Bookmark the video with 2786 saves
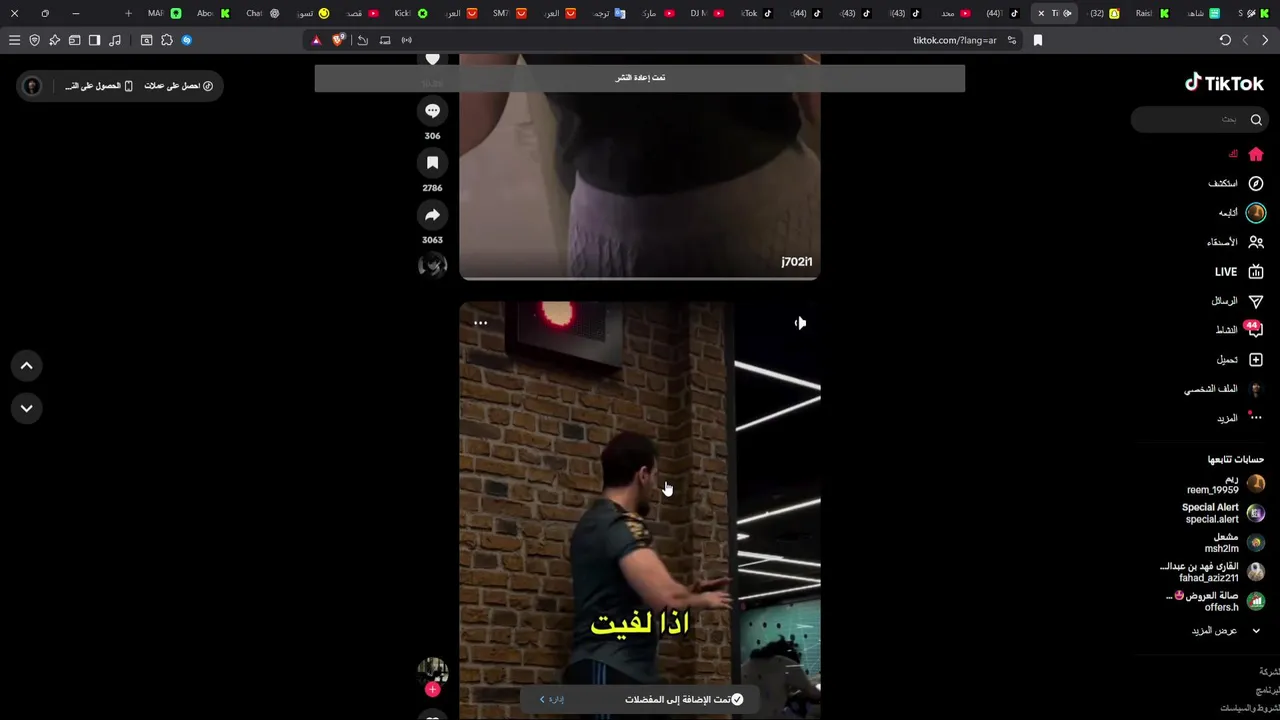 pos(432,163)
